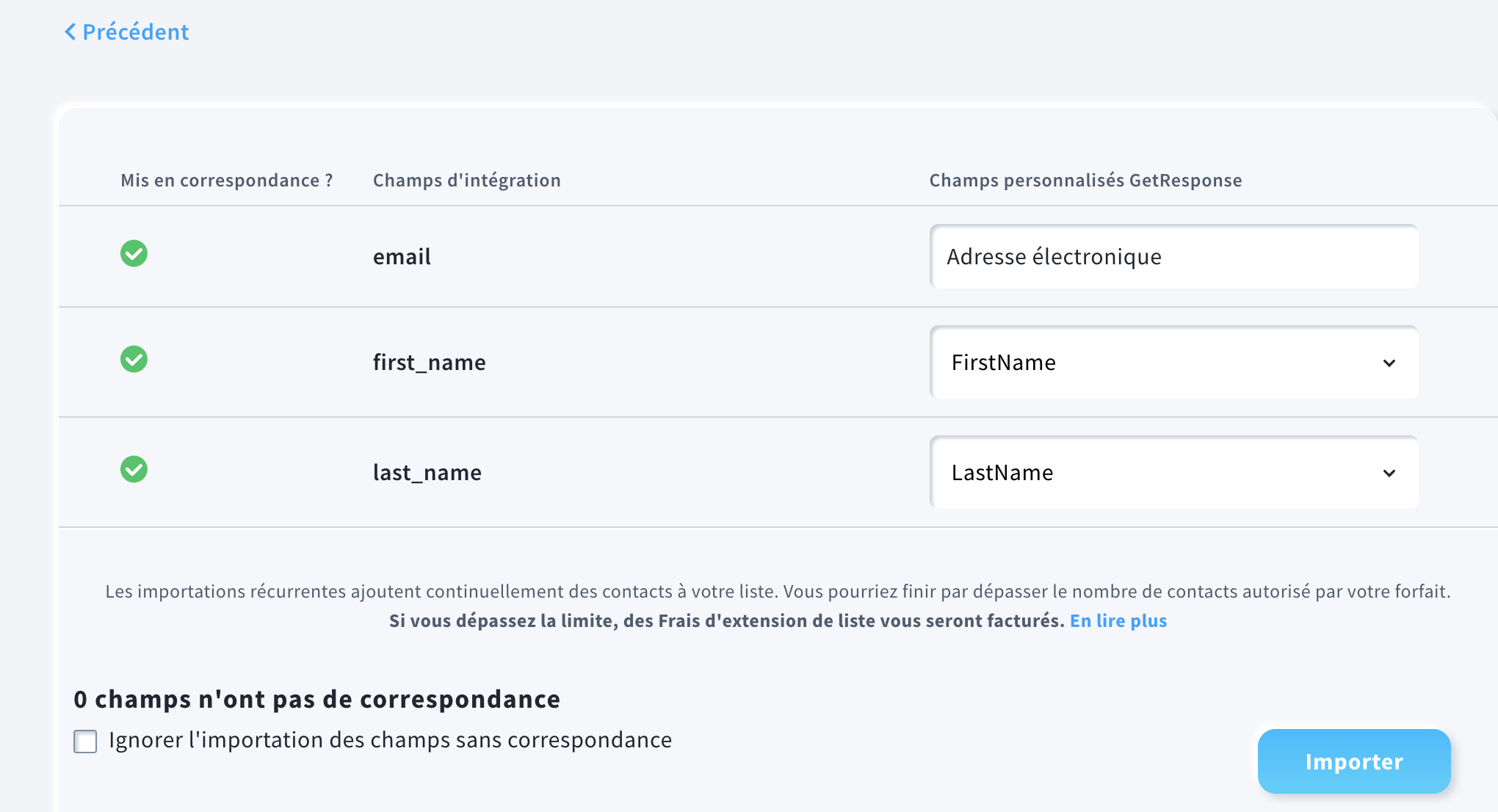Click the 0 champs n'ont pas de correspondance heading
Viewport: 1498px width, 812px height.
tap(316, 699)
